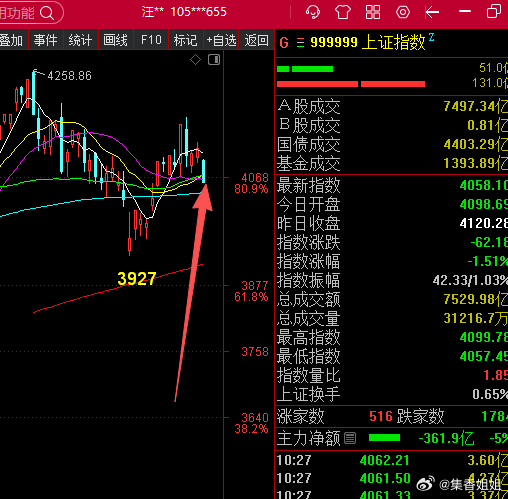
Task: Open the detail icon next to 主力净额
Action: (x=350, y=438)
